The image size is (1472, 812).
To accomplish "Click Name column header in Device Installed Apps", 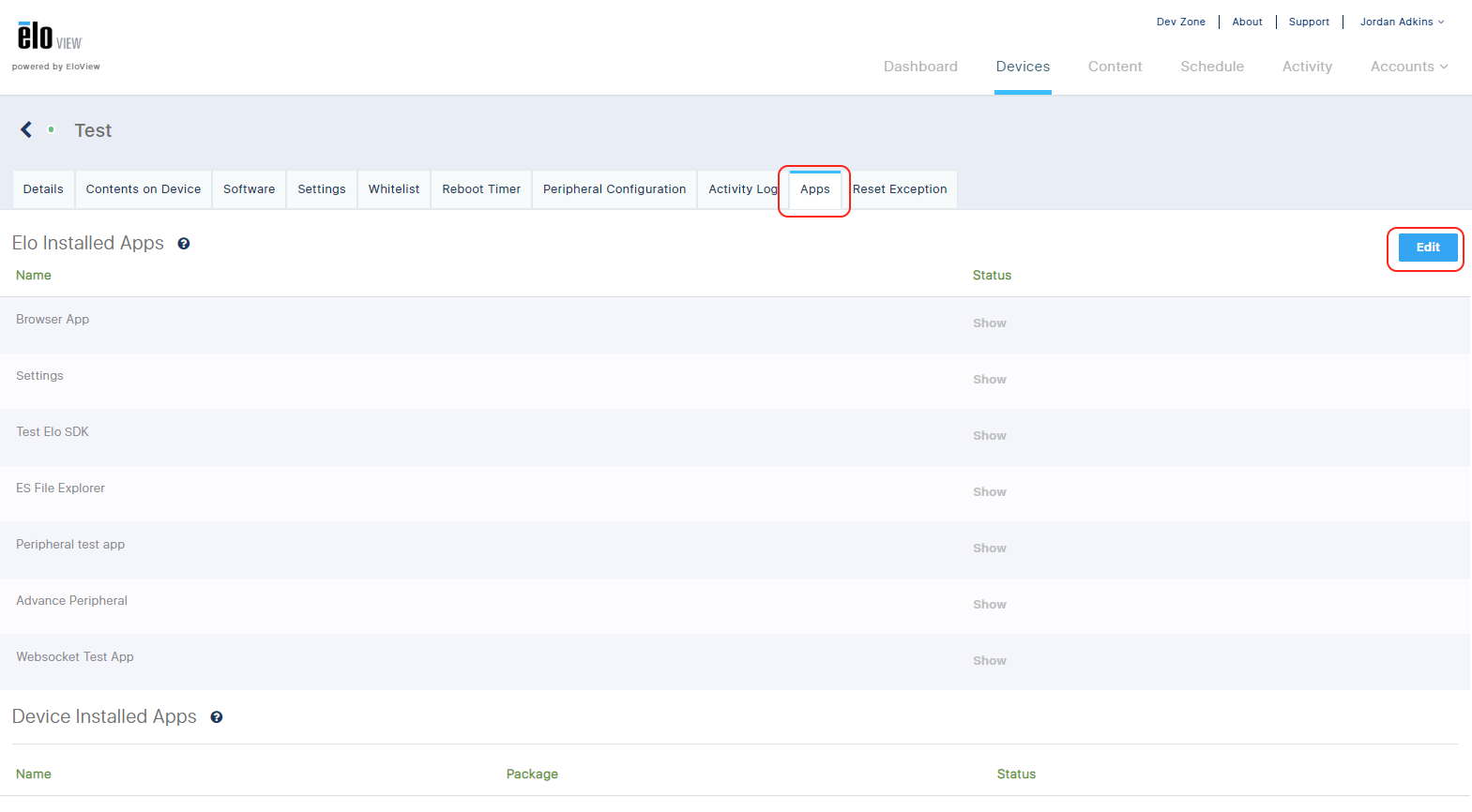I will click(34, 774).
